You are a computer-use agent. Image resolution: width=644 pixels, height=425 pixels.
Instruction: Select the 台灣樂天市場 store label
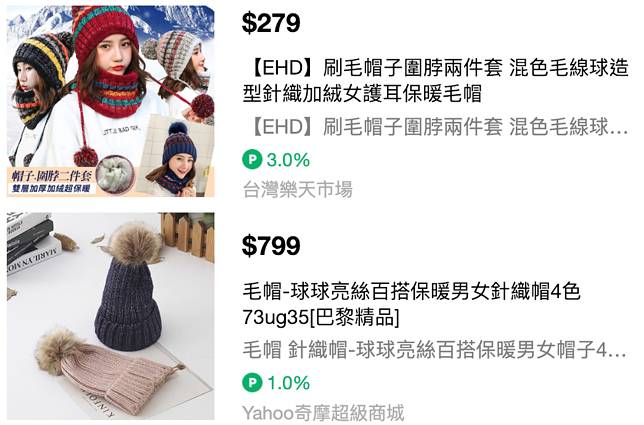pos(297,190)
